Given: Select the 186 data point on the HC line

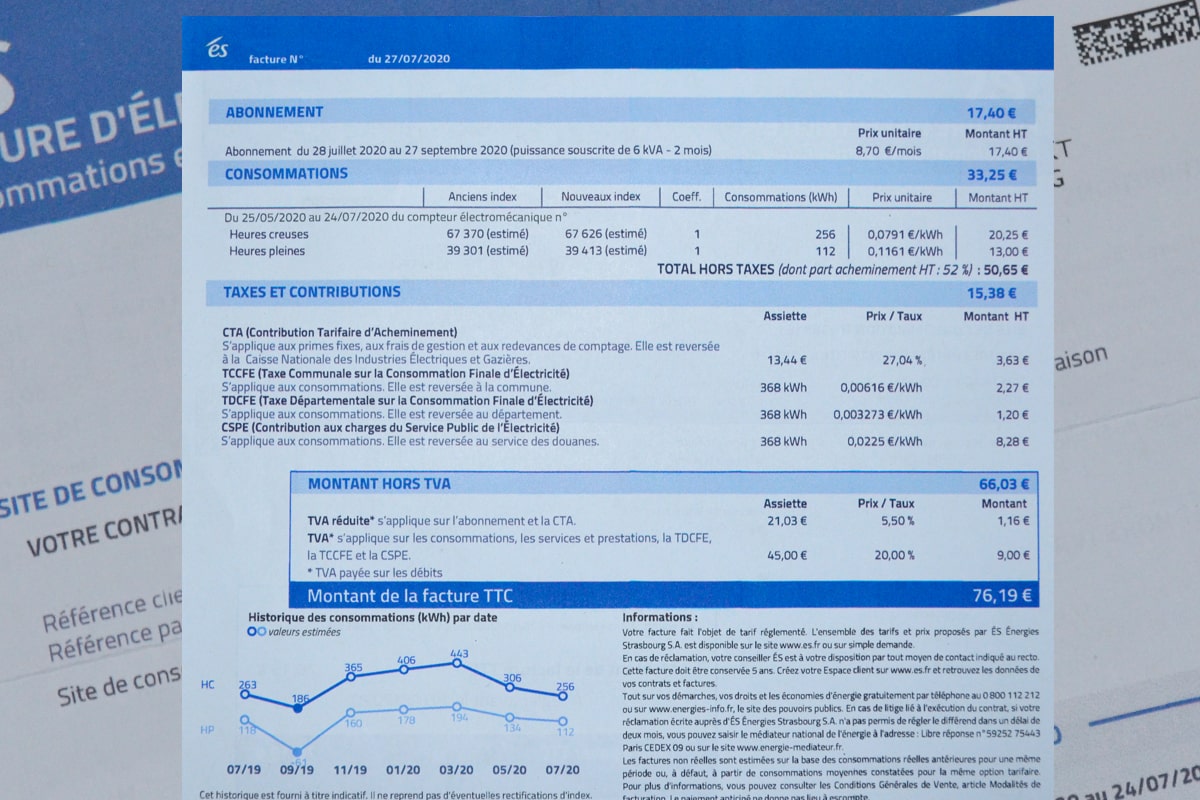Looking at the screenshot, I should coord(296,707).
